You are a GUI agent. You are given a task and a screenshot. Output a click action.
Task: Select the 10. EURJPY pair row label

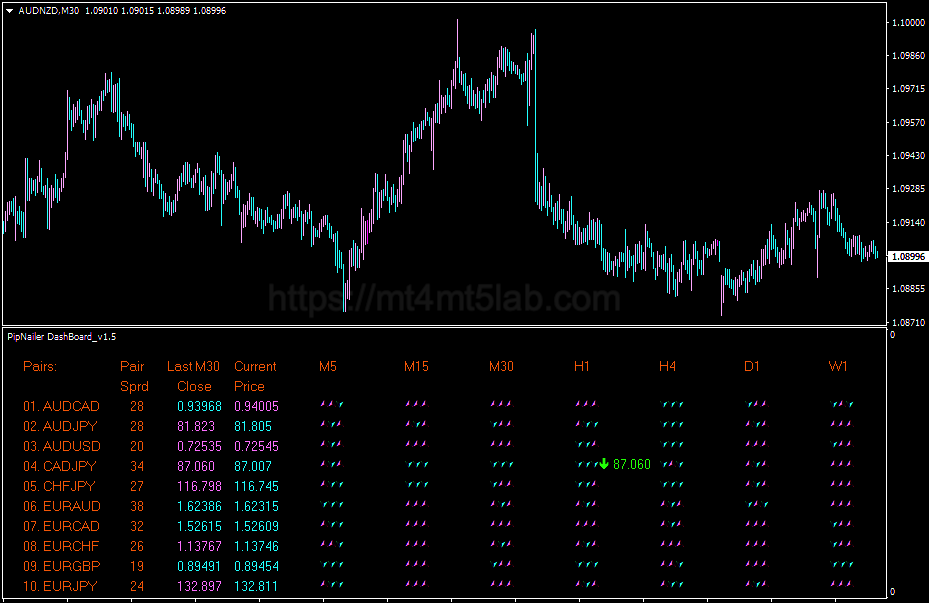tap(60, 586)
